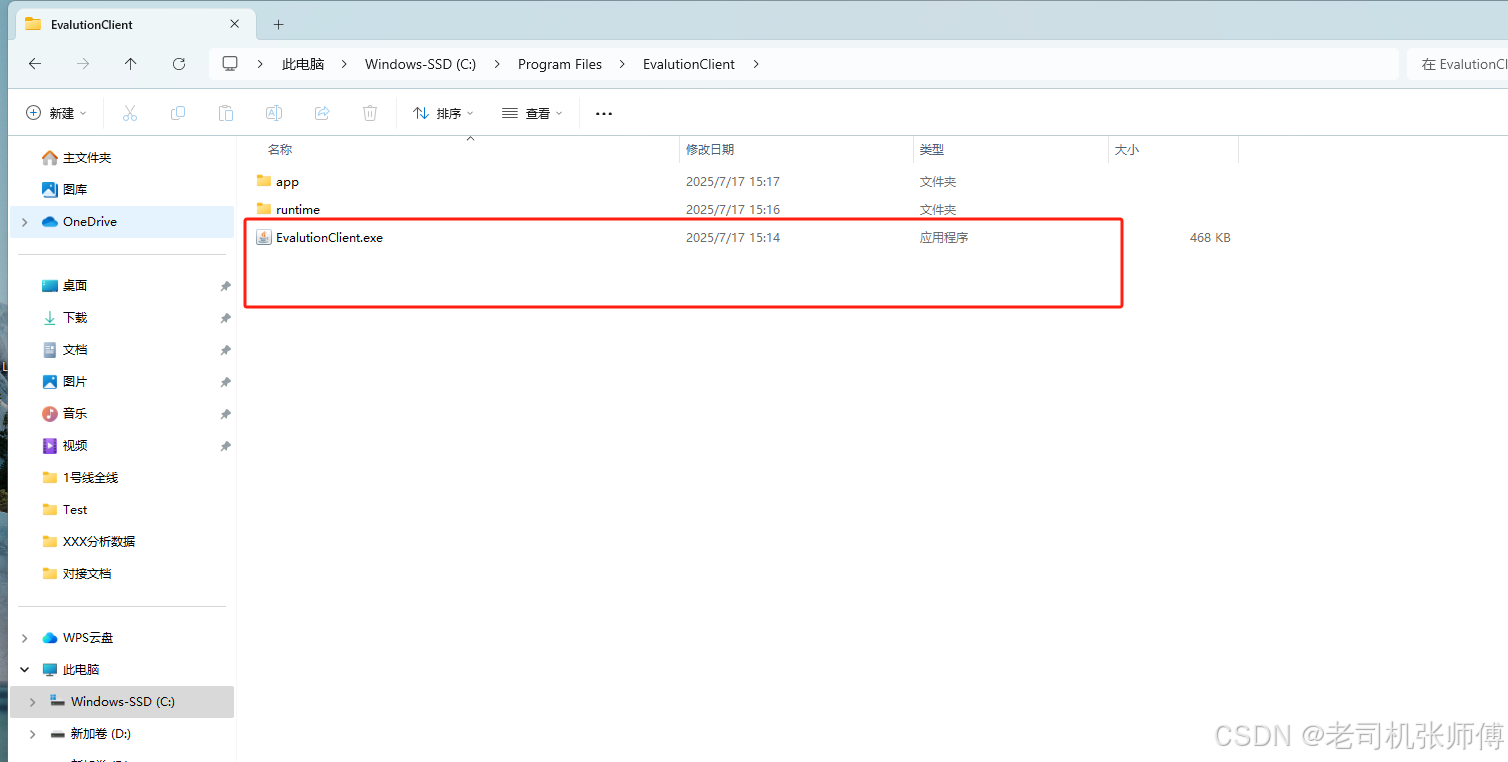This screenshot has height=762, width=1508.
Task: Open a new Explorer tab with plus button
Action: point(278,23)
